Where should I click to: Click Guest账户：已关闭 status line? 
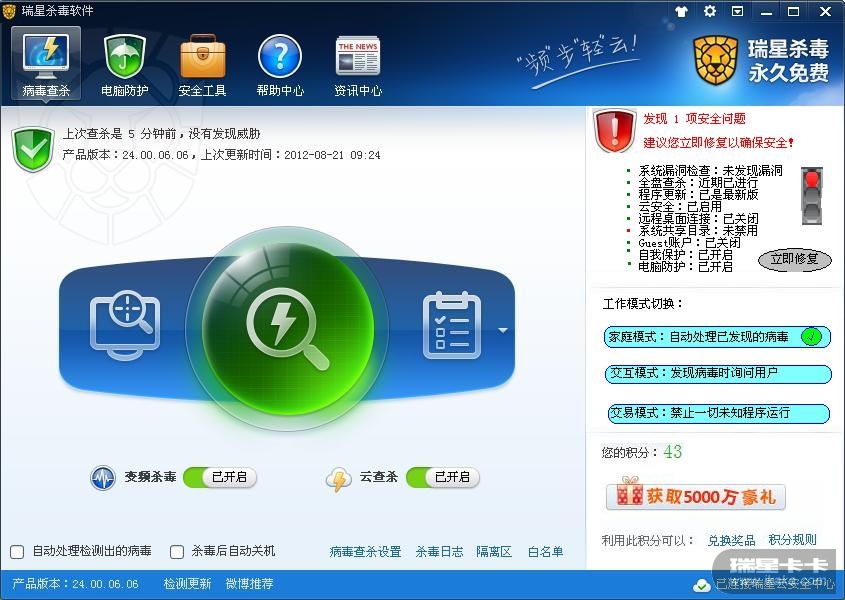[689, 243]
